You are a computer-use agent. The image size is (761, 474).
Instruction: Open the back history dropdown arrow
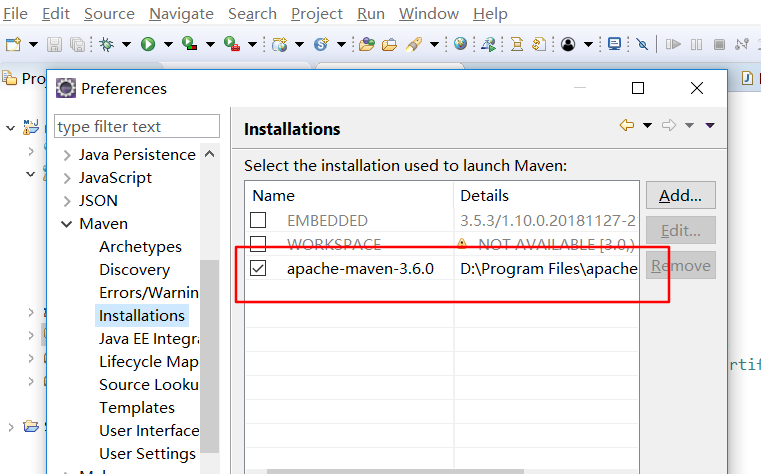(647, 126)
